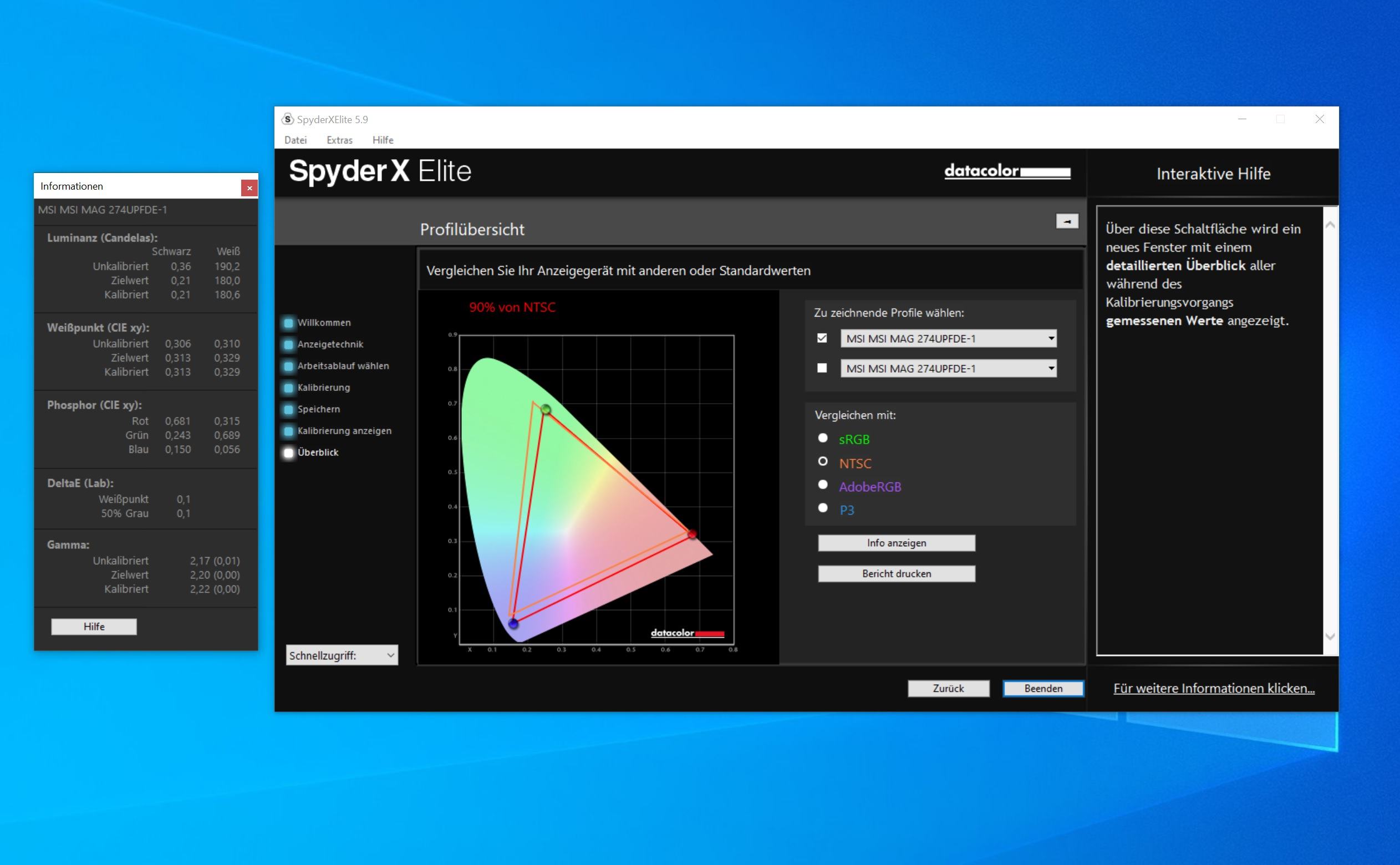The width and height of the screenshot is (1400, 865).
Task: Go to the Überblick step
Action: (318, 452)
